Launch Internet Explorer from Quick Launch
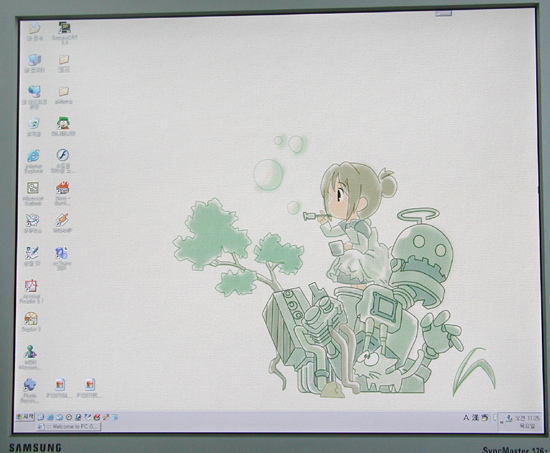Screen dimensions: 550x453 [50, 417]
